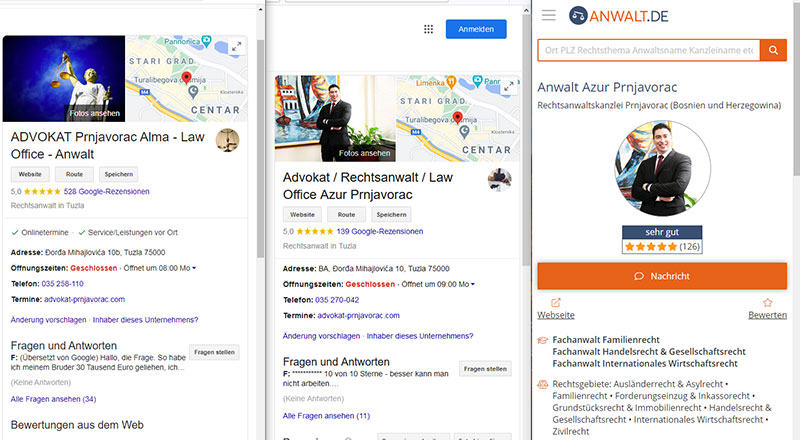Image resolution: width=800 pixels, height=440 pixels.
Task: Open Alle Fragen ansehen (34)
Action: [54, 399]
